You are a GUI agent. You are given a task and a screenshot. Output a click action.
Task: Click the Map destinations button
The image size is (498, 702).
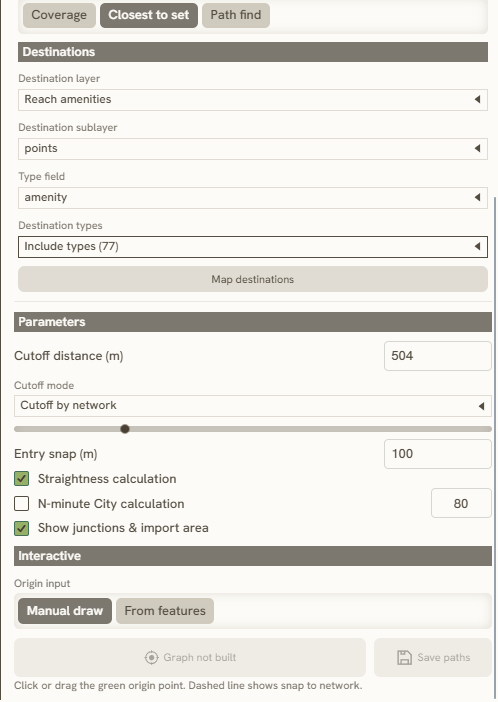click(x=253, y=279)
